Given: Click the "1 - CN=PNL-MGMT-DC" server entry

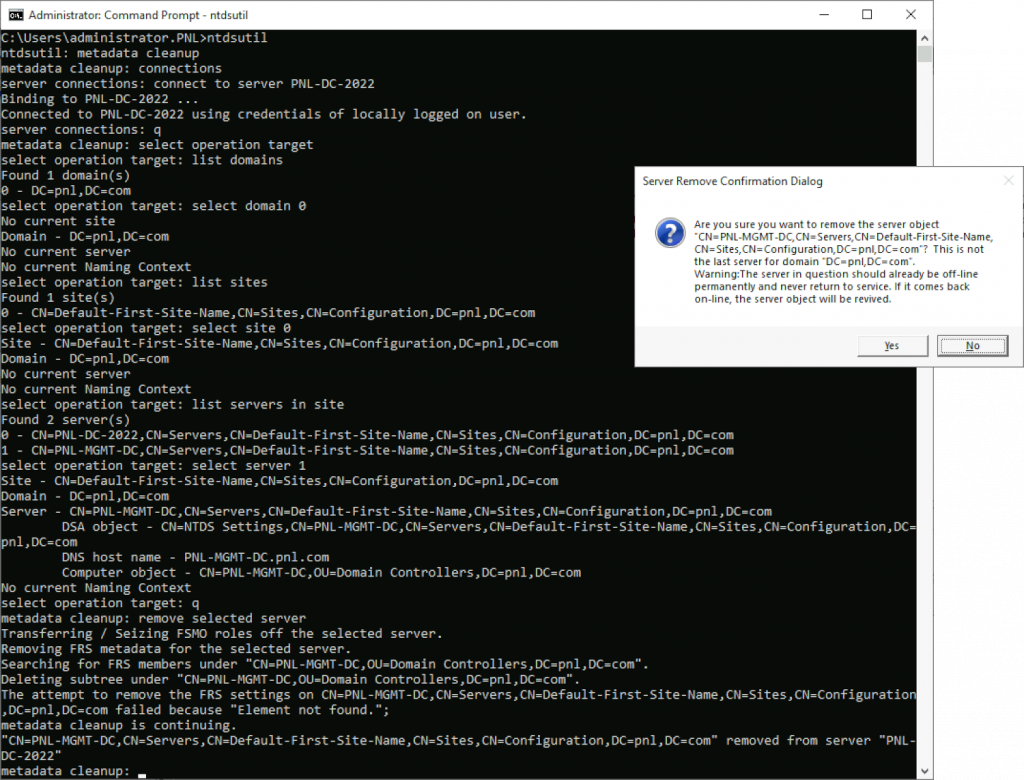Looking at the screenshot, I should click(368, 450).
